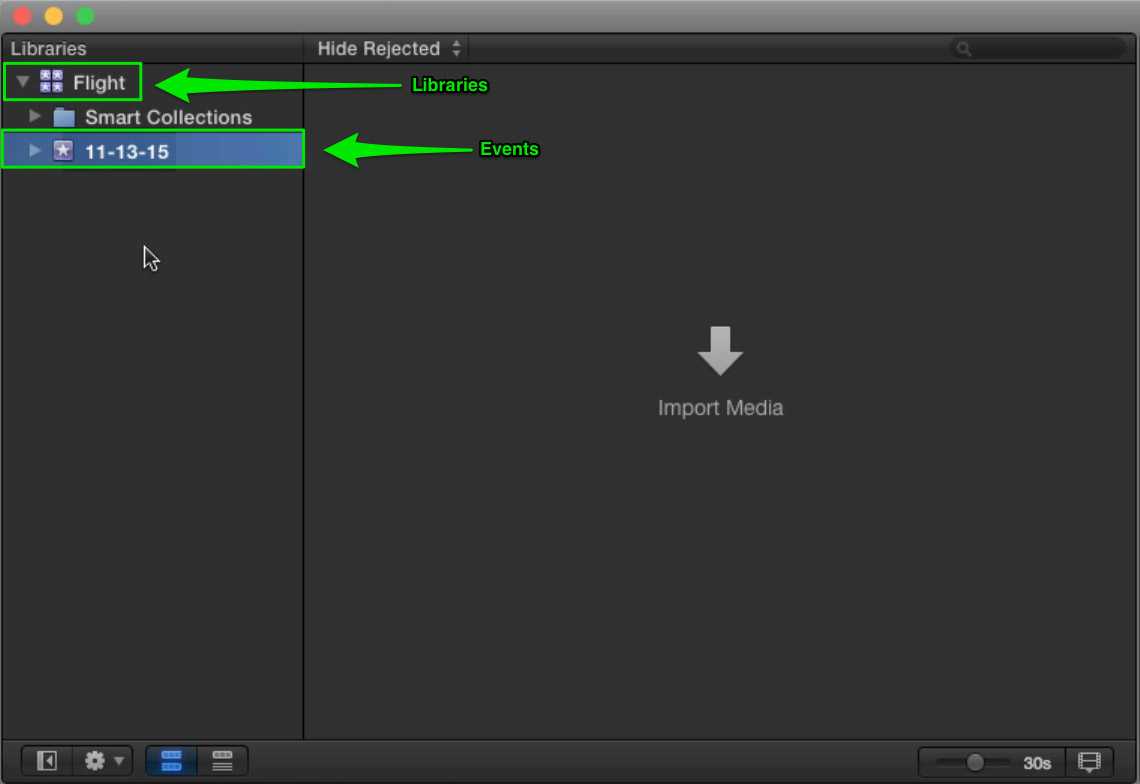This screenshot has width=1140, height=784.
Task: Select the Smart Collections row label
Action: [x=168, y=117]
